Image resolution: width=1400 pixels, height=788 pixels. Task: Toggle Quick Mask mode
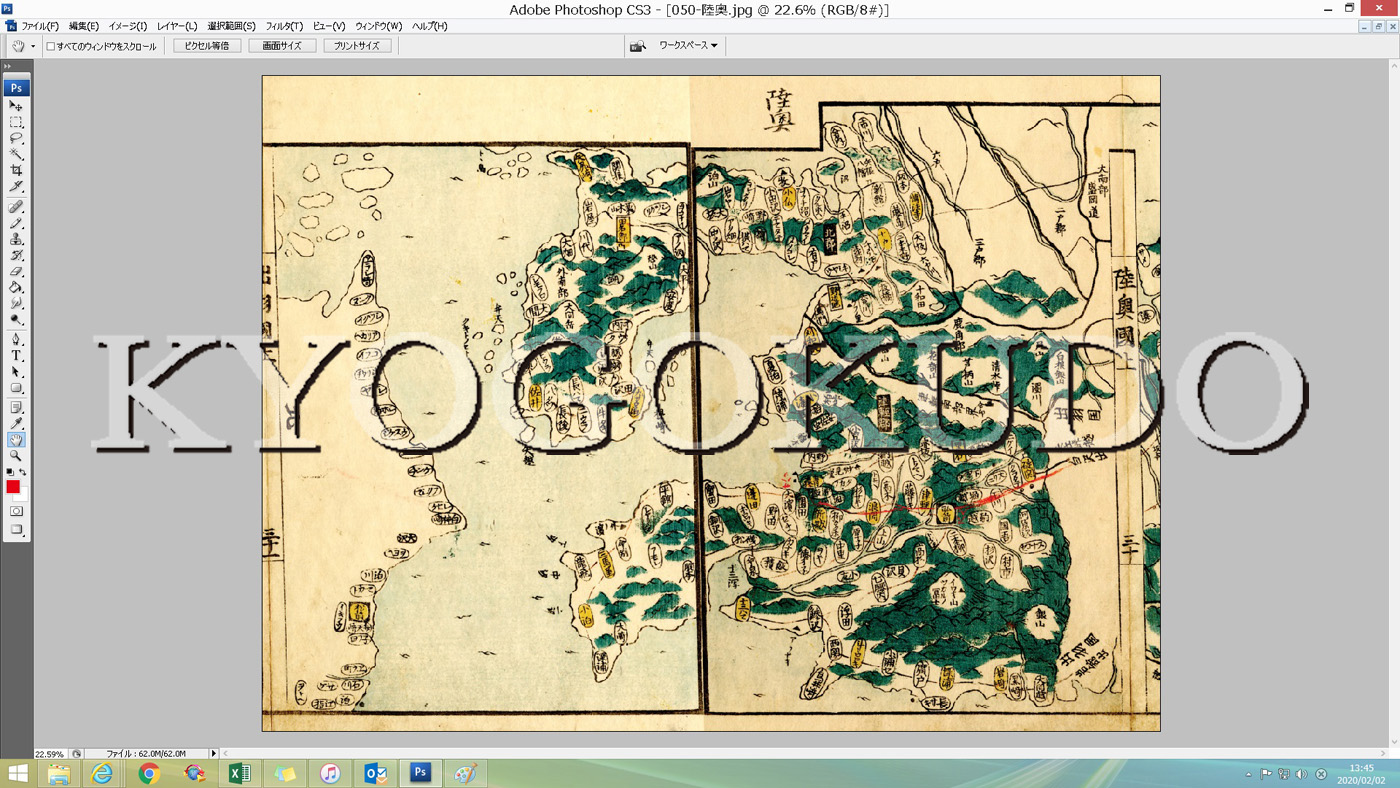pyautogui.click(x=16, y=511)
